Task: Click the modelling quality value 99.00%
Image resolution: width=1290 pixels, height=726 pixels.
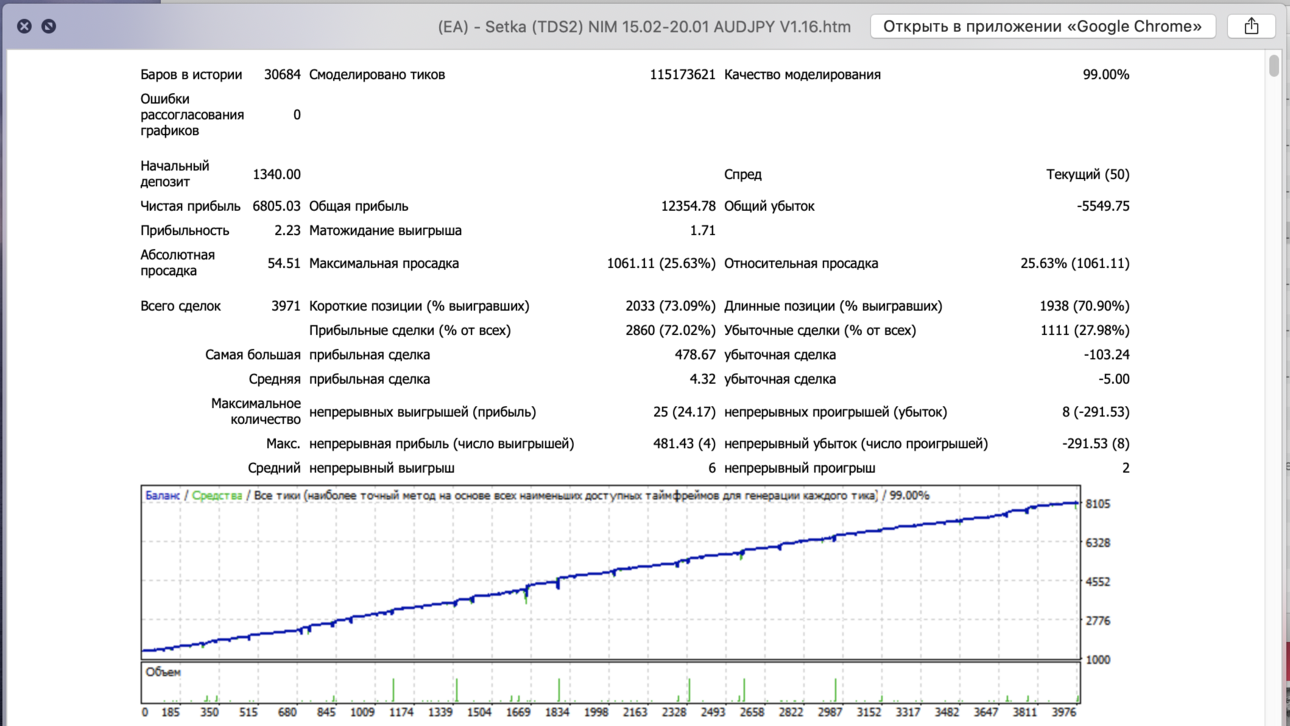Action: point(1106,75)
